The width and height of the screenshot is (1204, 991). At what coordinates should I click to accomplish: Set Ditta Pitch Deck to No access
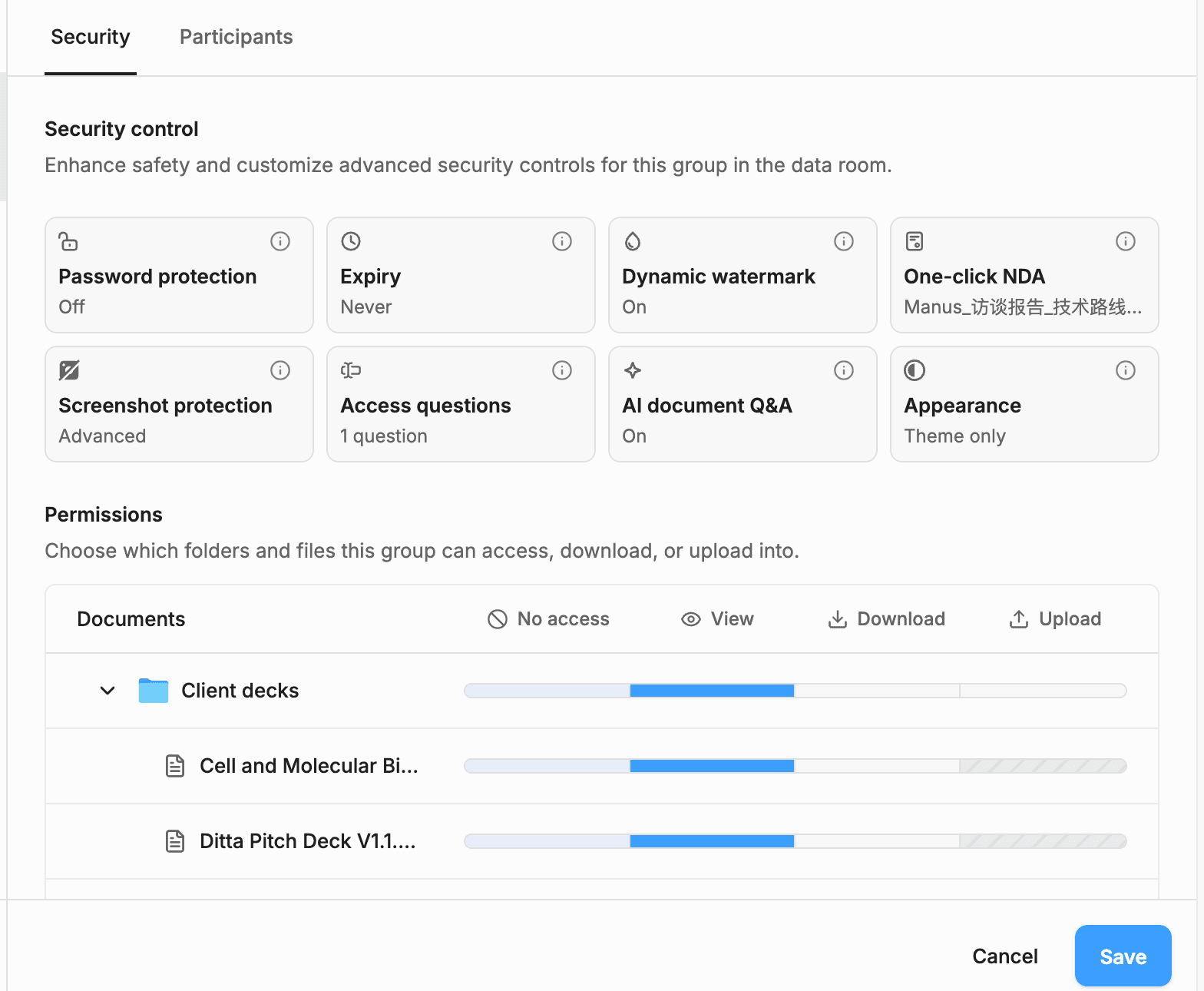(547, 841)
